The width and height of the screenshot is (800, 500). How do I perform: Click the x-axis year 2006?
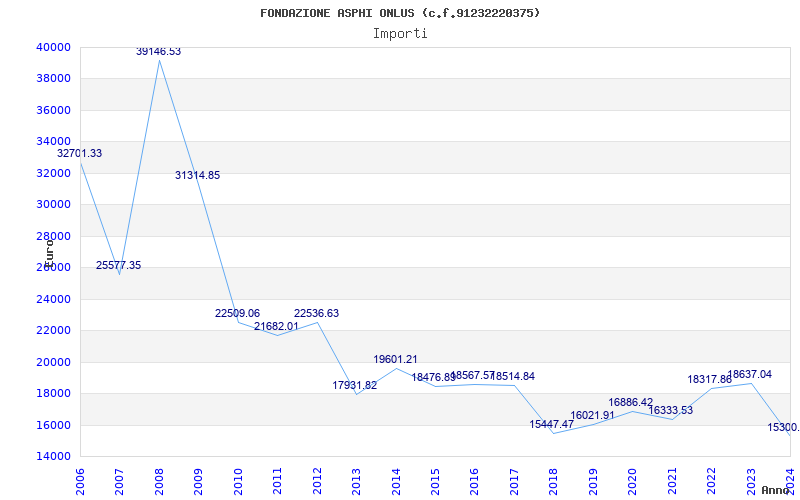coord(80,482)
